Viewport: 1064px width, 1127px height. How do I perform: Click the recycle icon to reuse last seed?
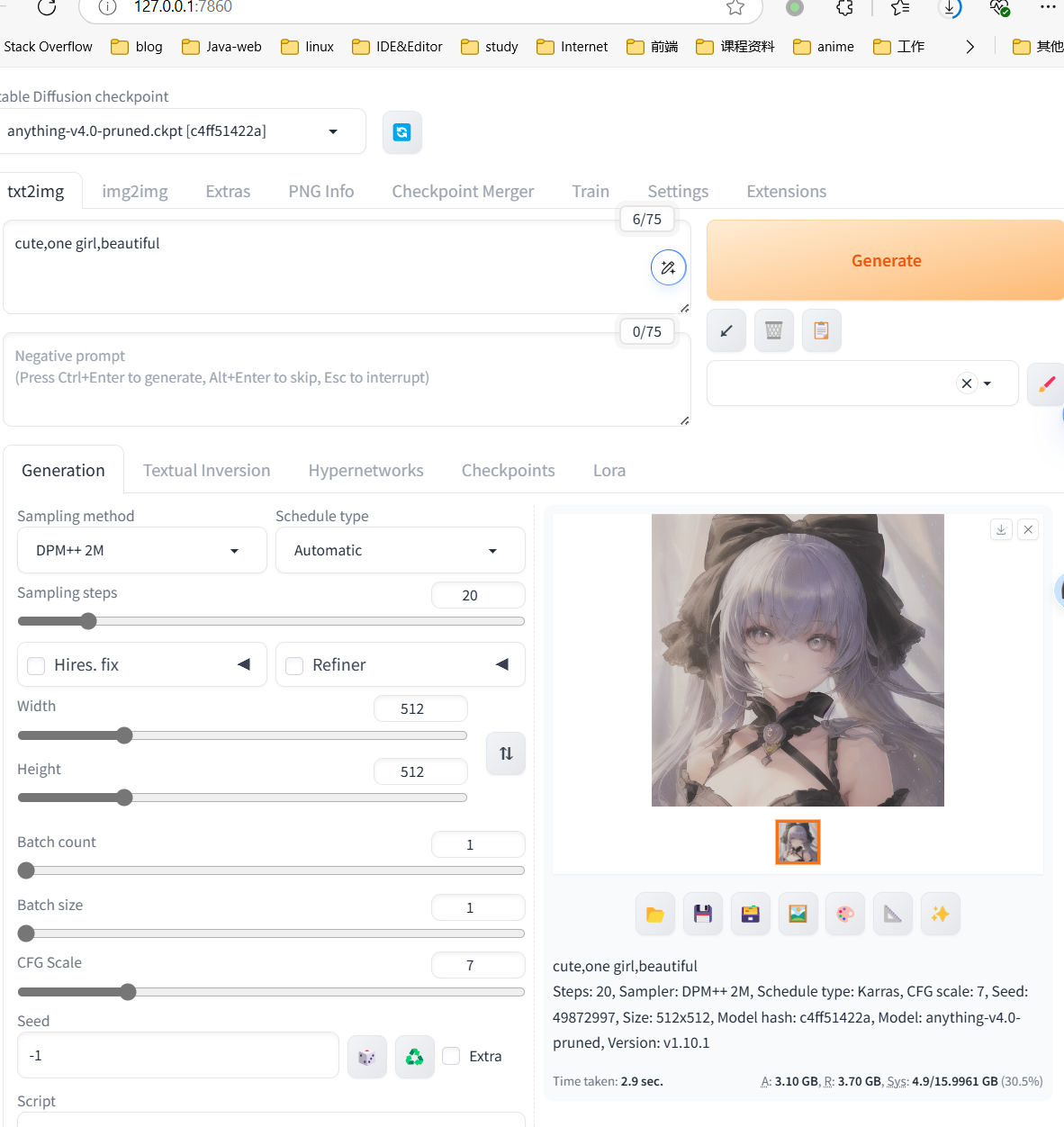(x=414, y=1055)
